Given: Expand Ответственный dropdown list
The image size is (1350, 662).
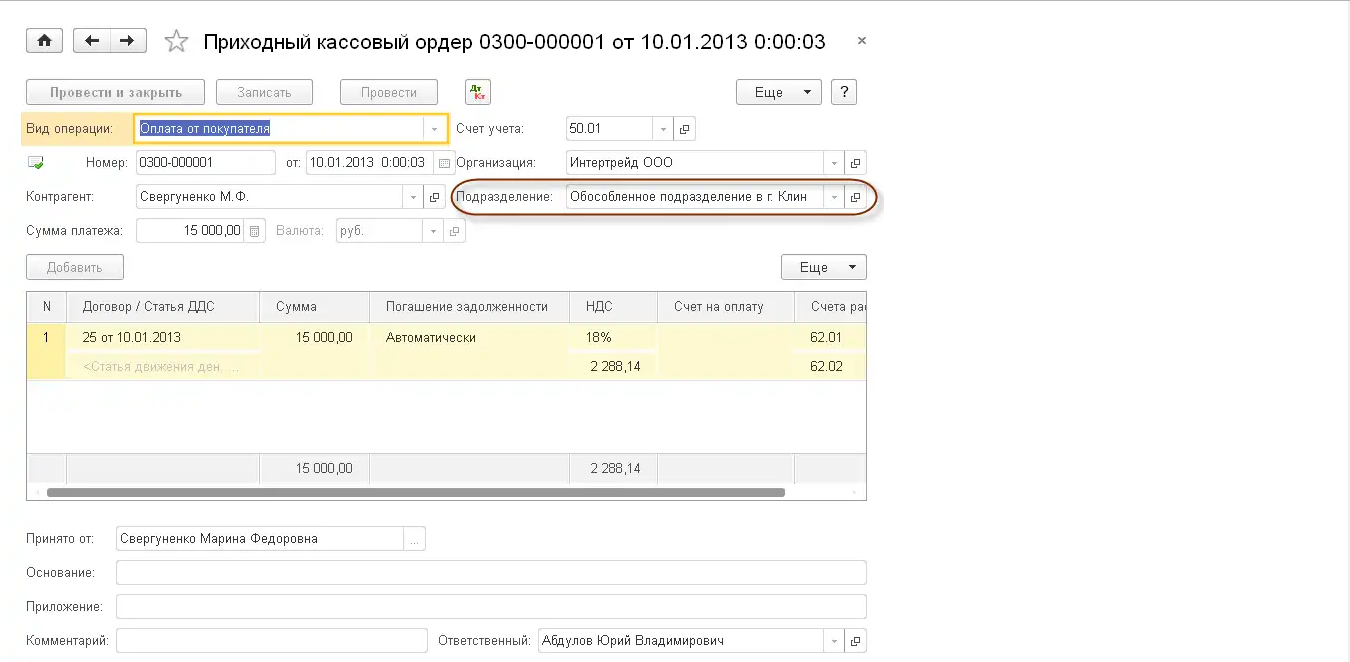Looking at the screenshot, I should [x=834, y=641].
